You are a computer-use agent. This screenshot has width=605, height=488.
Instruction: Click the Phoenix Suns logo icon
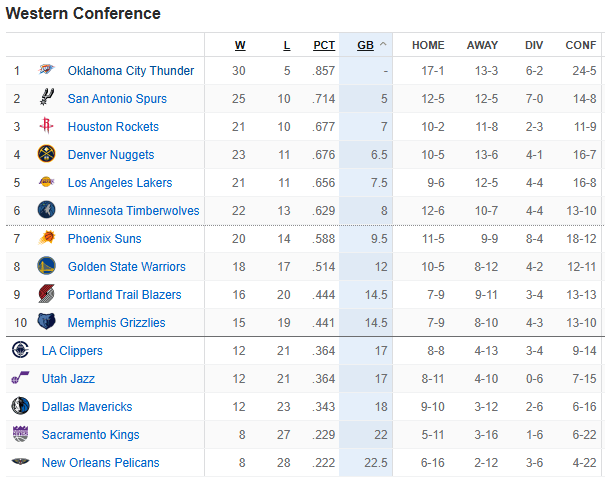click(47, 239)
